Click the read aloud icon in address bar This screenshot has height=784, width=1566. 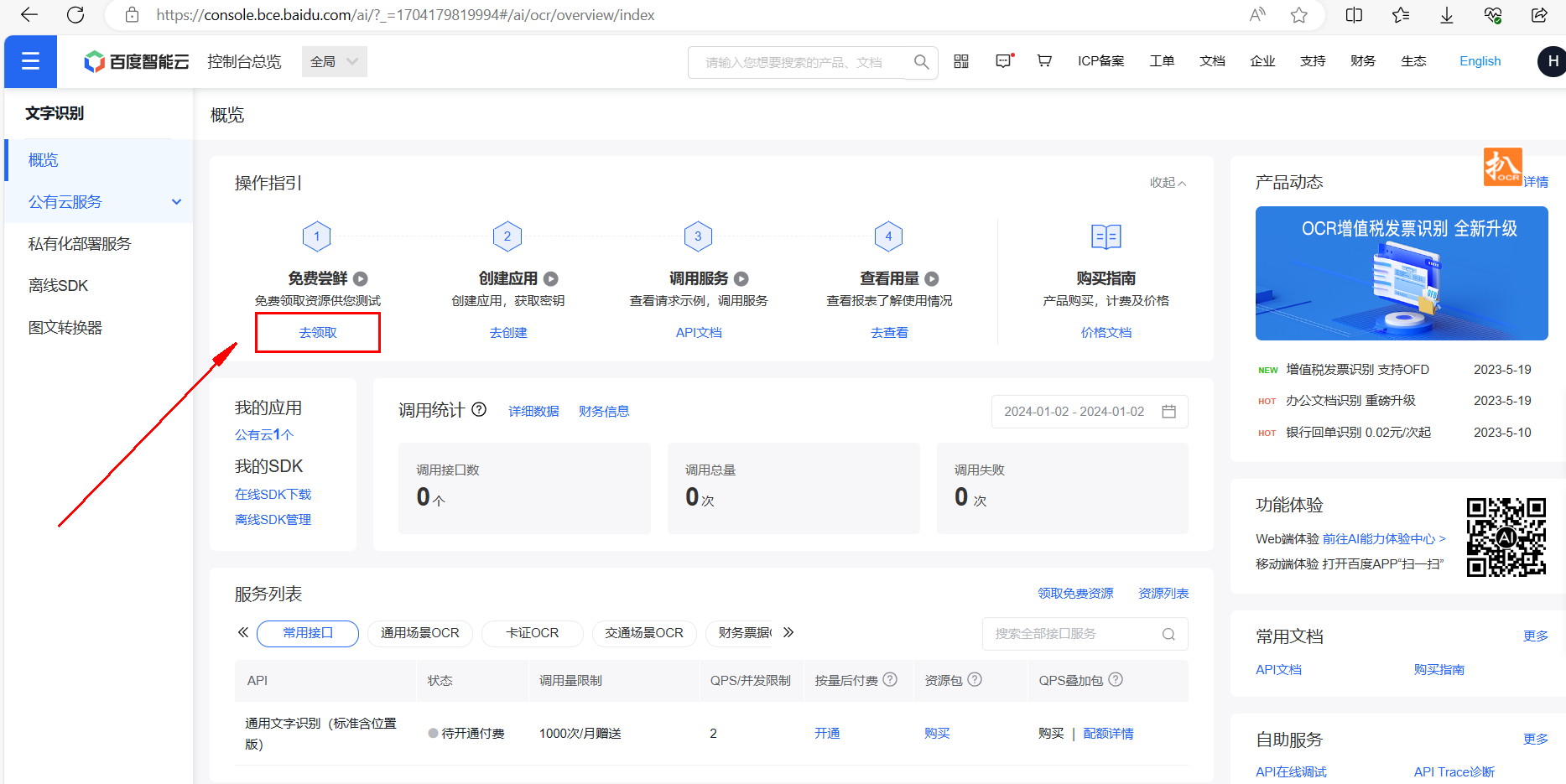pos(1257,15)
